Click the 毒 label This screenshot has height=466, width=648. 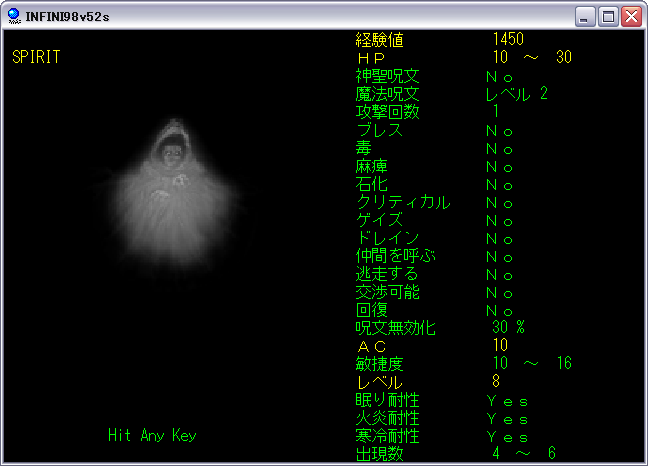(x=364, y=148)
